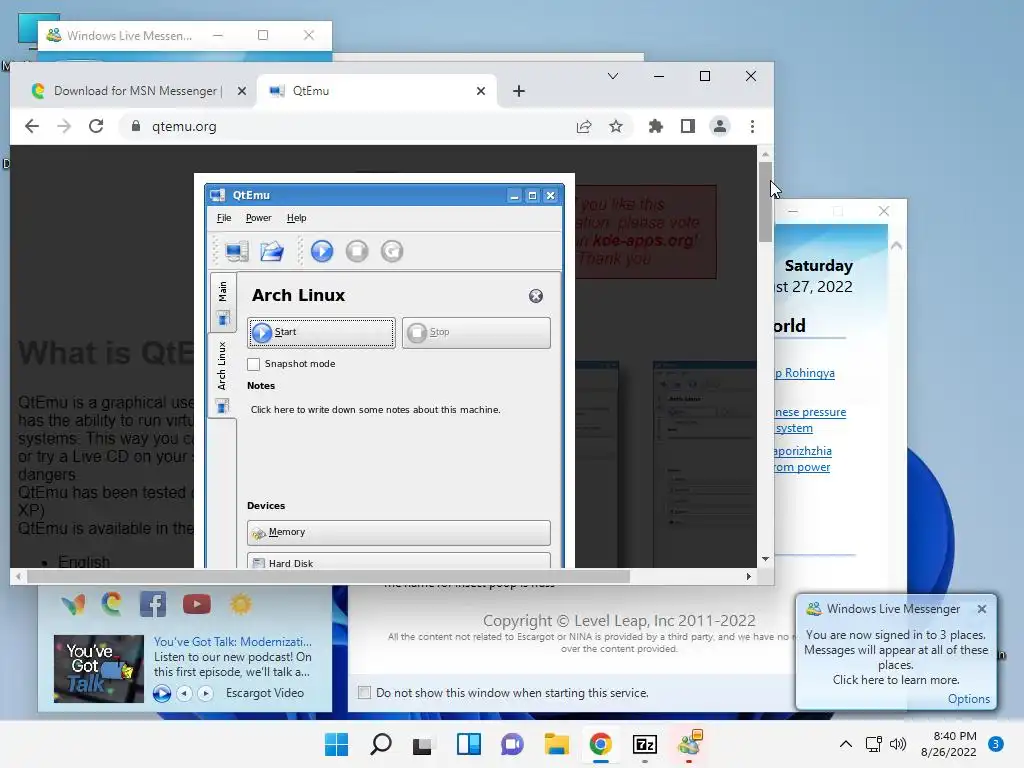Screen dimensions: 1024x768
Task: Switch to the Download for MSN Messenger tab
Action: coord(138,91)
